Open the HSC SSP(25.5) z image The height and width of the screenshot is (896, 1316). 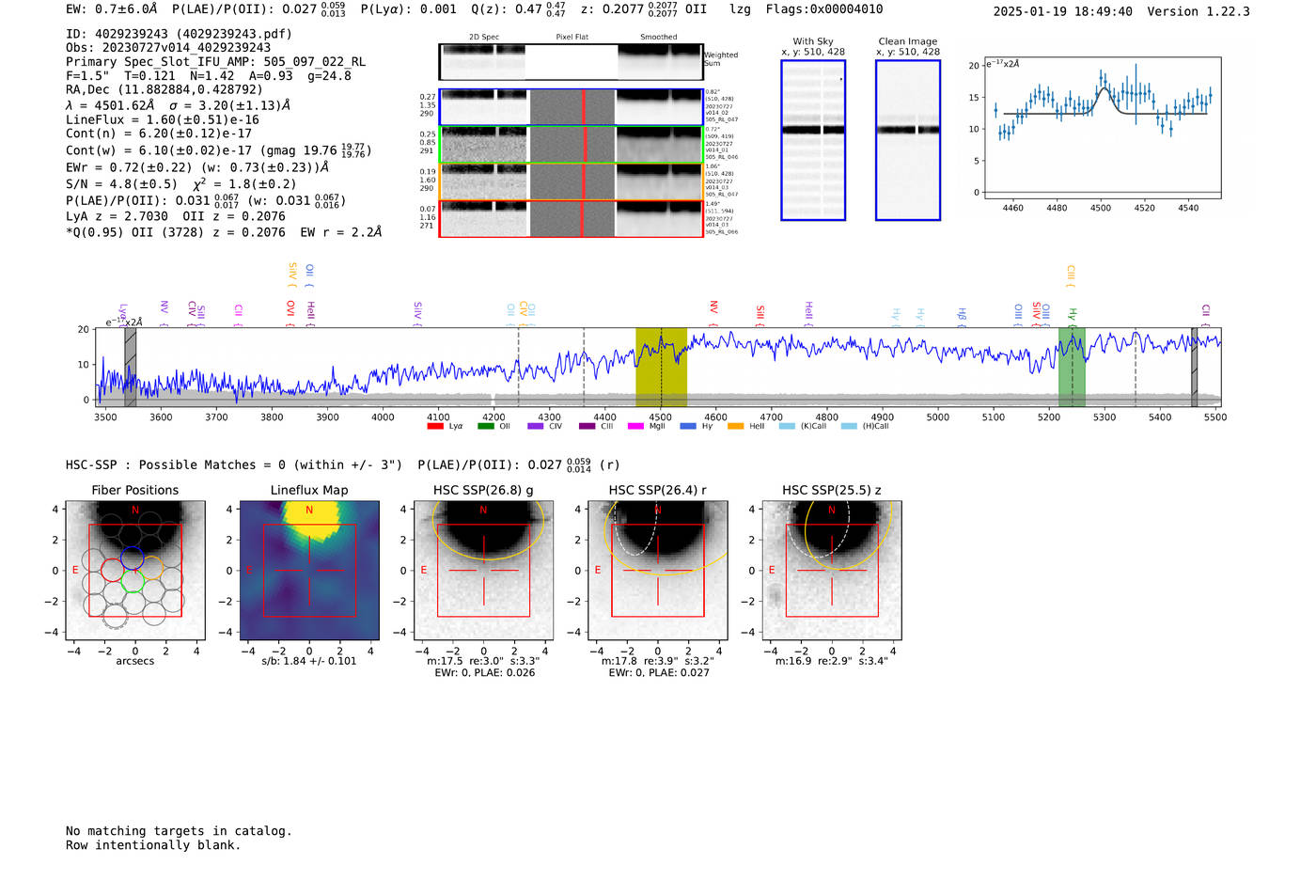[x=832, y=571]
